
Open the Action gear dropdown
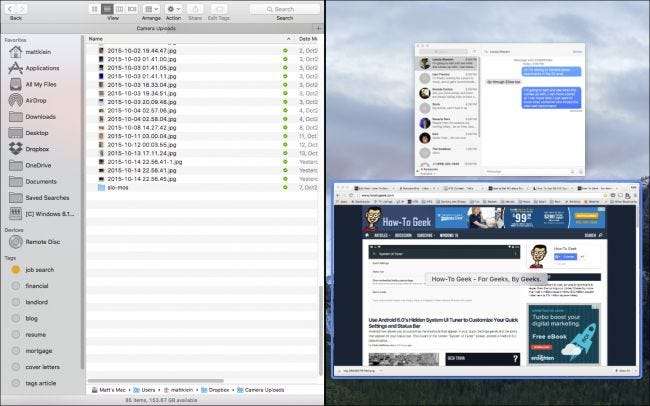point(173,8)
